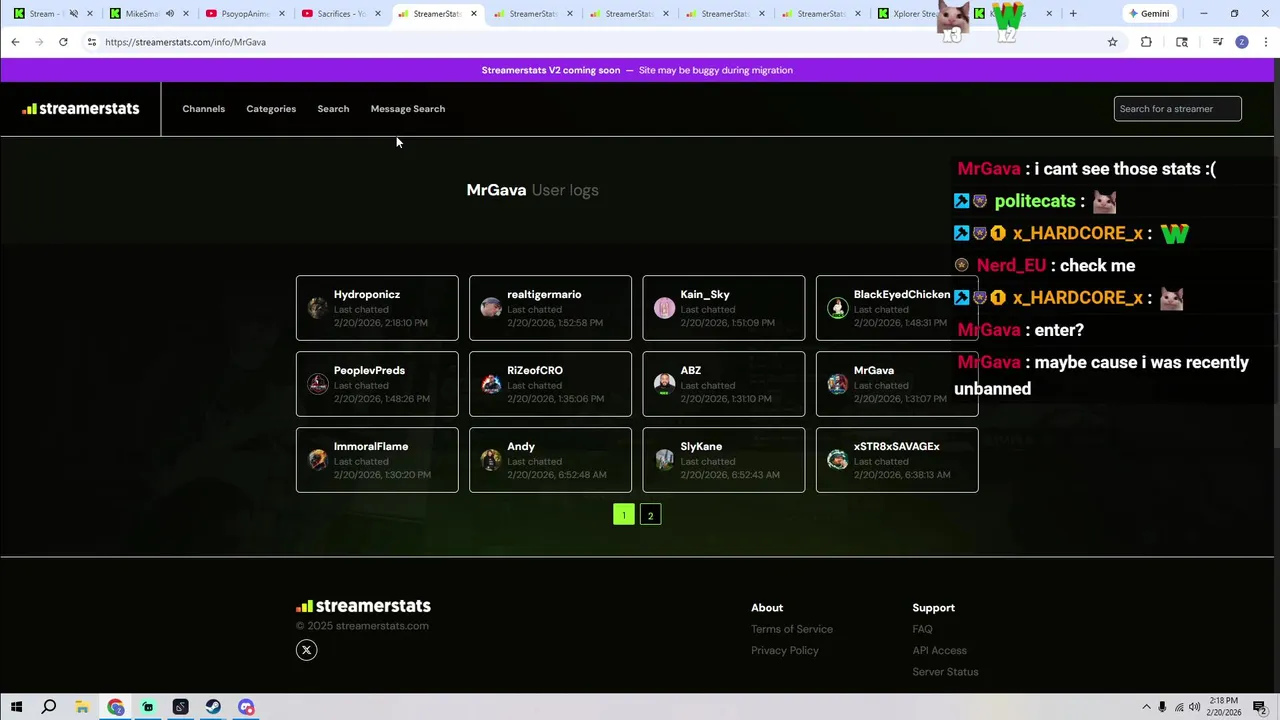Open realtigermario avatar thumbnail

[491, 308]
